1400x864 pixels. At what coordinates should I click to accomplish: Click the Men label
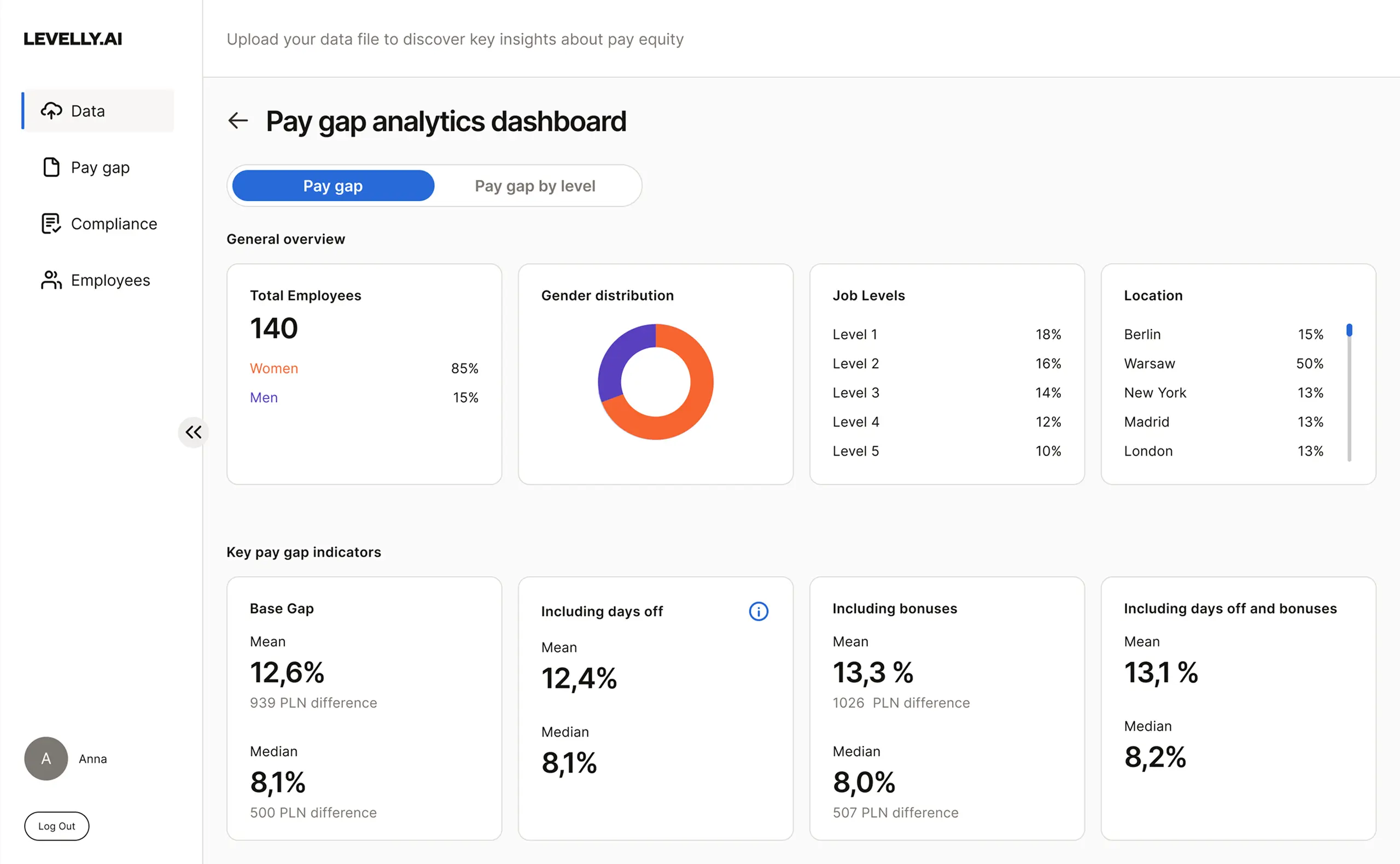coord(264,398)
